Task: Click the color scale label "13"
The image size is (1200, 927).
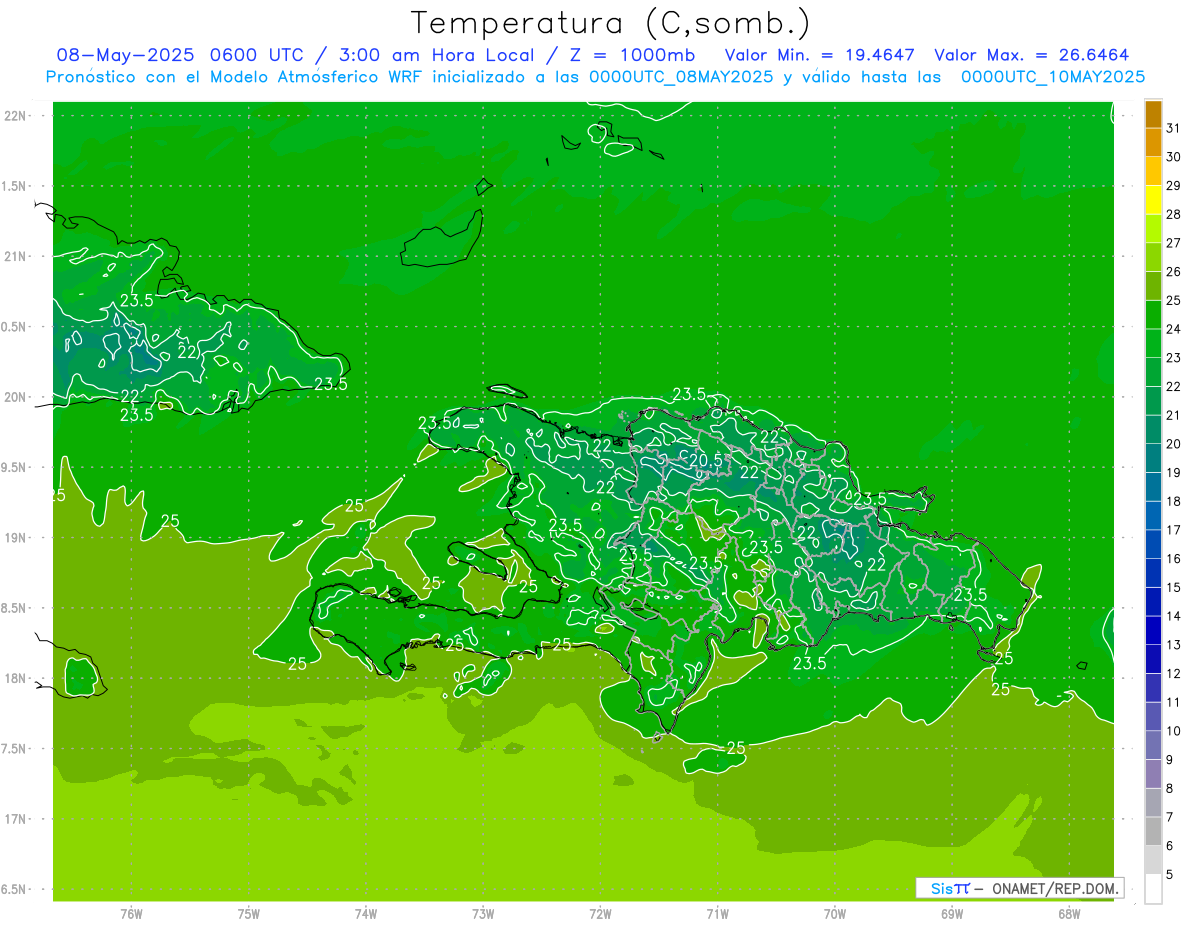Action: coord(1174,645)
